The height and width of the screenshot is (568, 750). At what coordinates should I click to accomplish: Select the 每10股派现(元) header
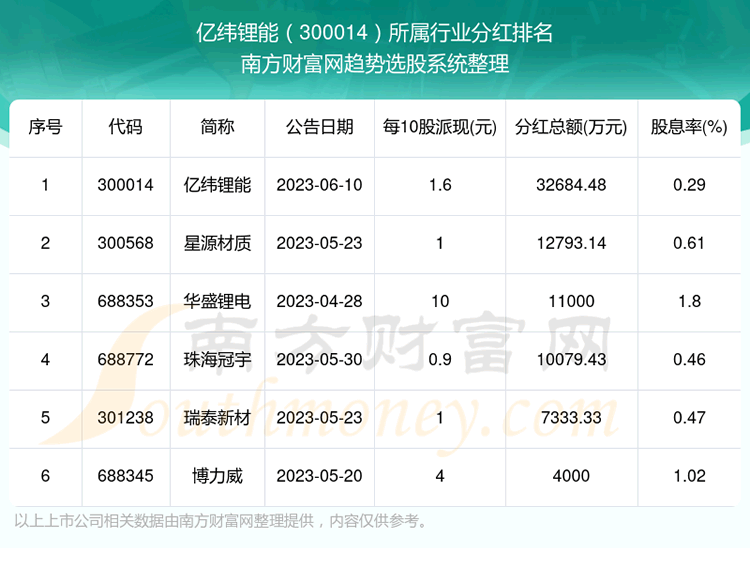tap(440, 127)
